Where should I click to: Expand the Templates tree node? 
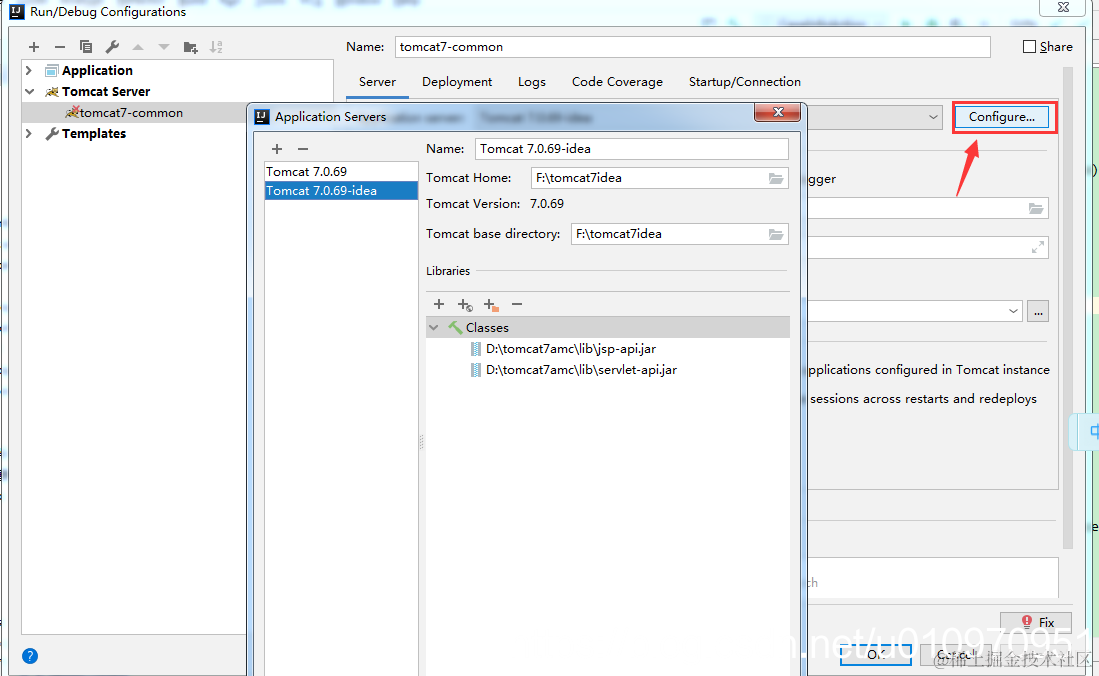(29, 133)
